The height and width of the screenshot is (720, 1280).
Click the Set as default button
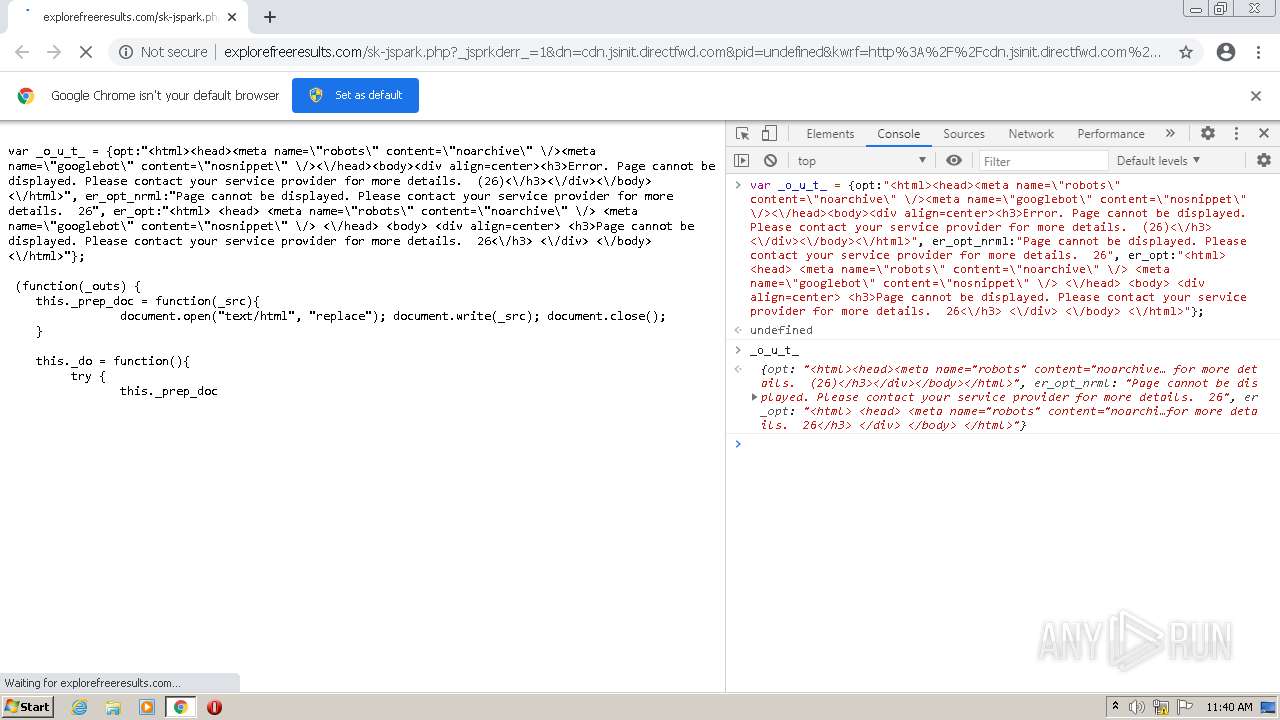tap(355, 95)
